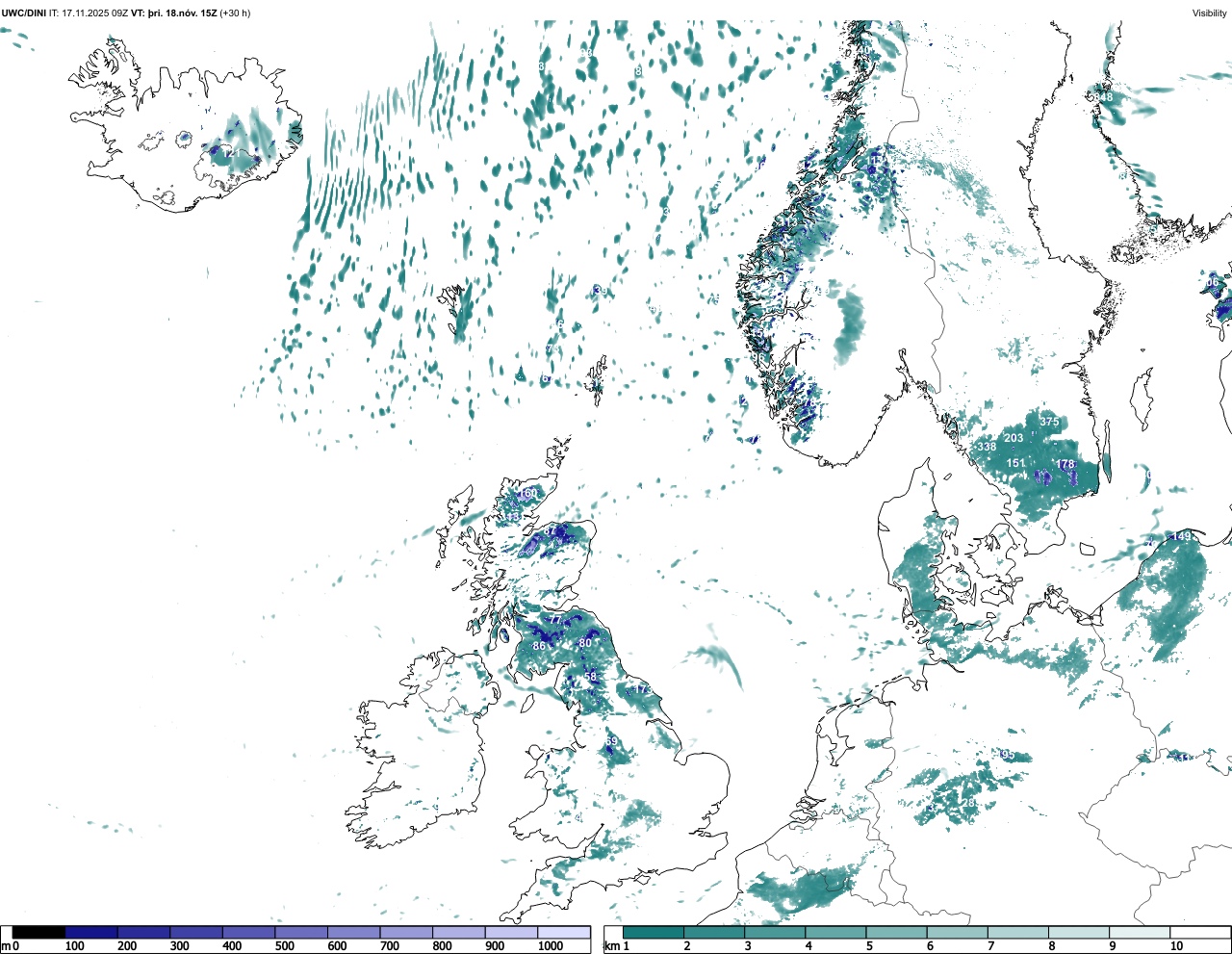Click the 59 value over England

(610, 741)
